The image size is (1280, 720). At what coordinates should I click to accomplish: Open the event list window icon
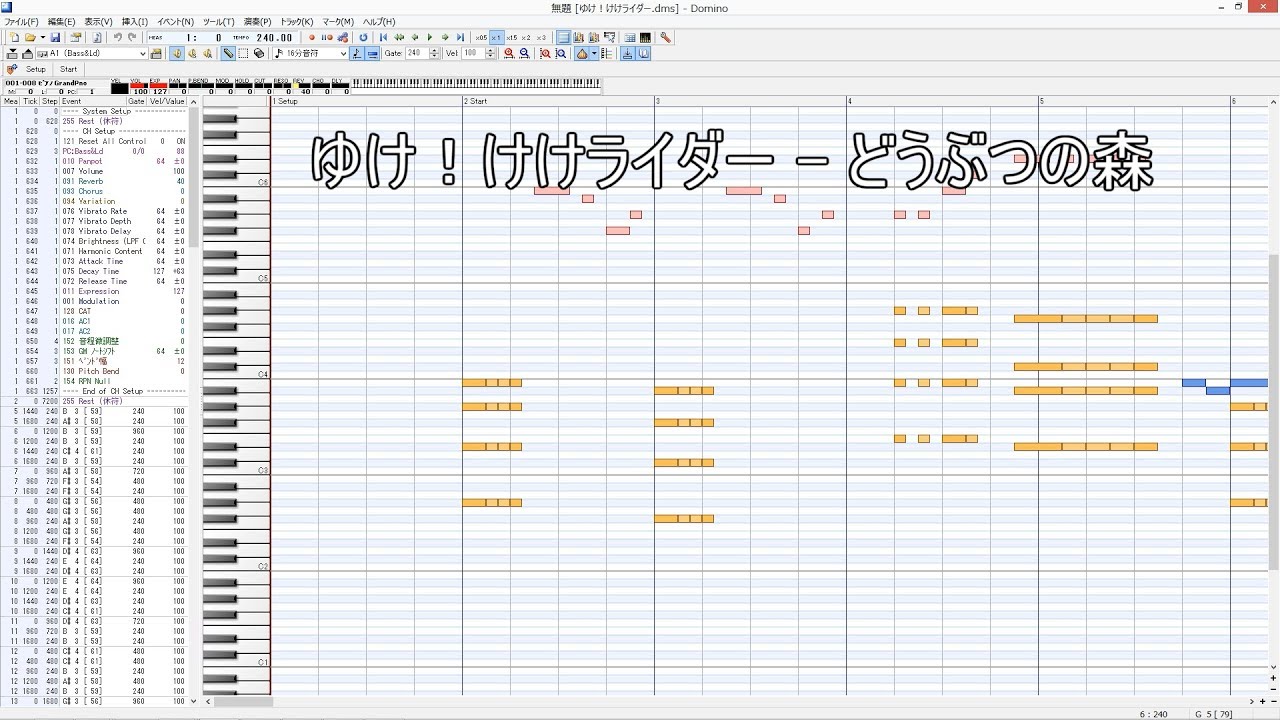(x=630, y=37)
